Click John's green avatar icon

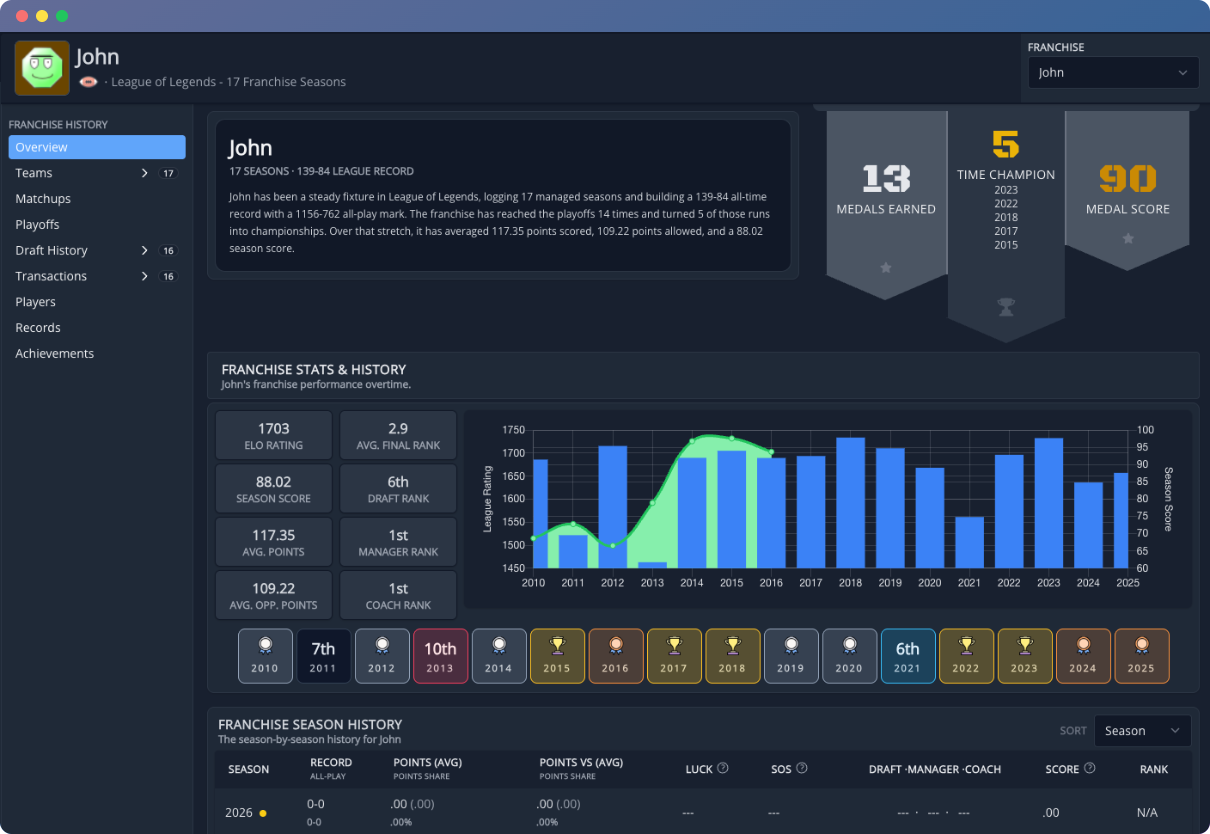click(42, 68)
